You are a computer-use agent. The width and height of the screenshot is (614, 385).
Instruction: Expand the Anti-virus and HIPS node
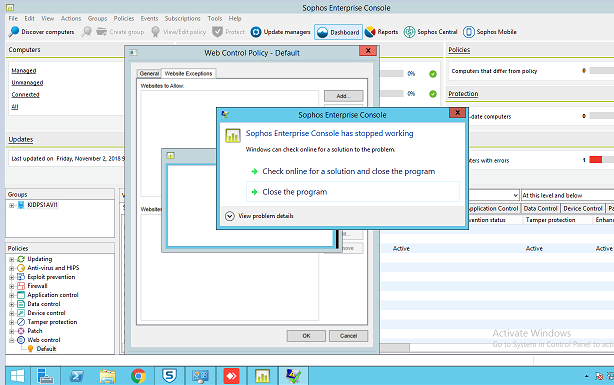[x=12, y=268]
